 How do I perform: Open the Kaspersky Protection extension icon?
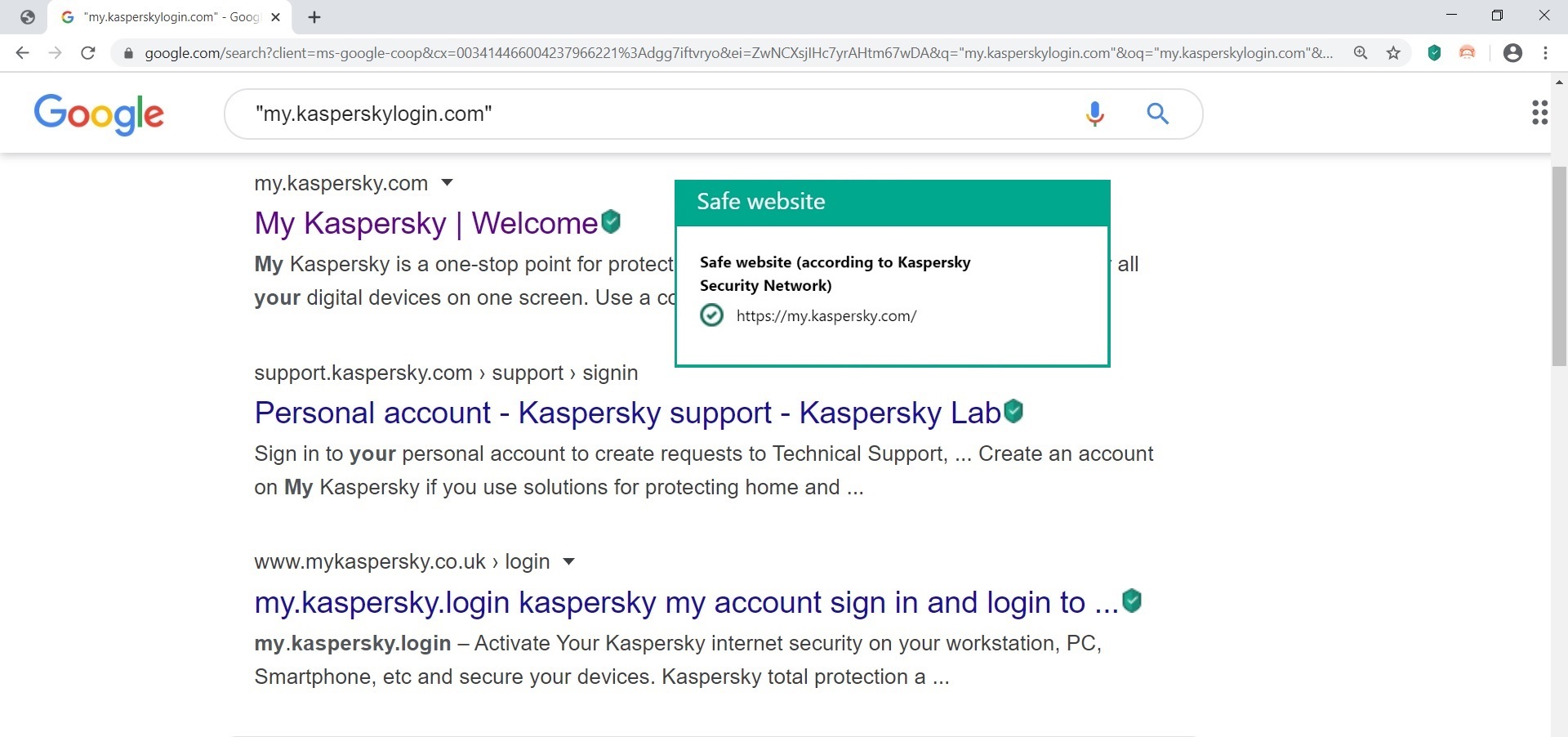1434,53
